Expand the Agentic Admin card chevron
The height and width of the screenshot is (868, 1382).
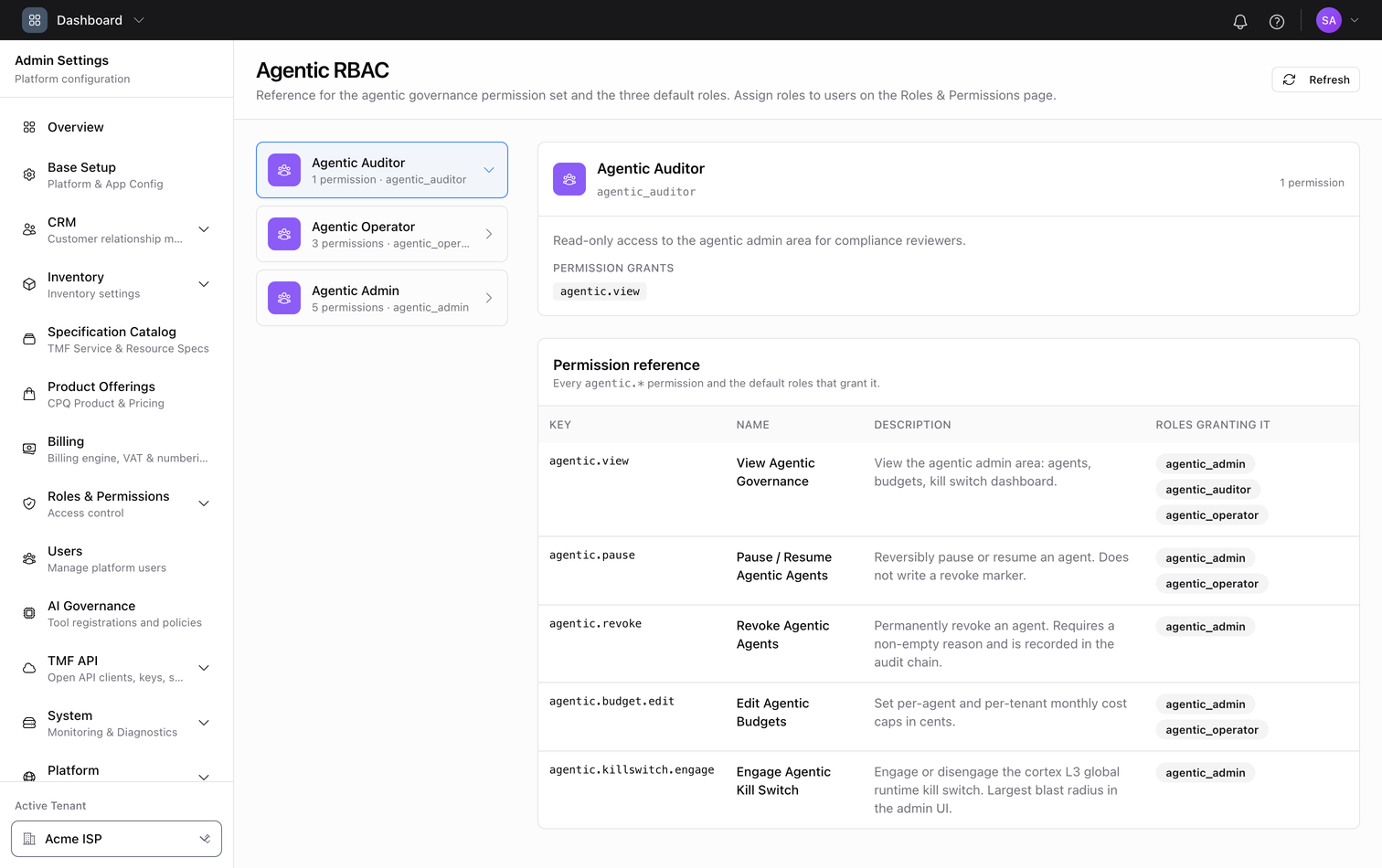click(x=489, y=298)
